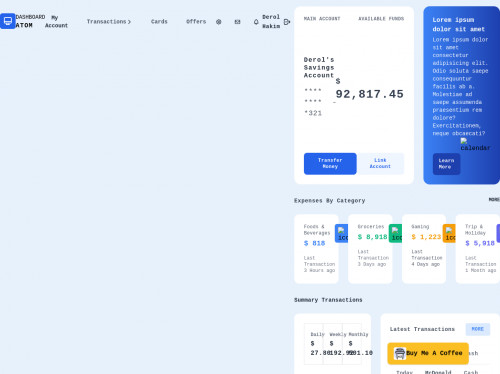Open the Trip & Holiday expense card
Image resolution: width=500 pixels, height=374 pixels.
[478, 249]
